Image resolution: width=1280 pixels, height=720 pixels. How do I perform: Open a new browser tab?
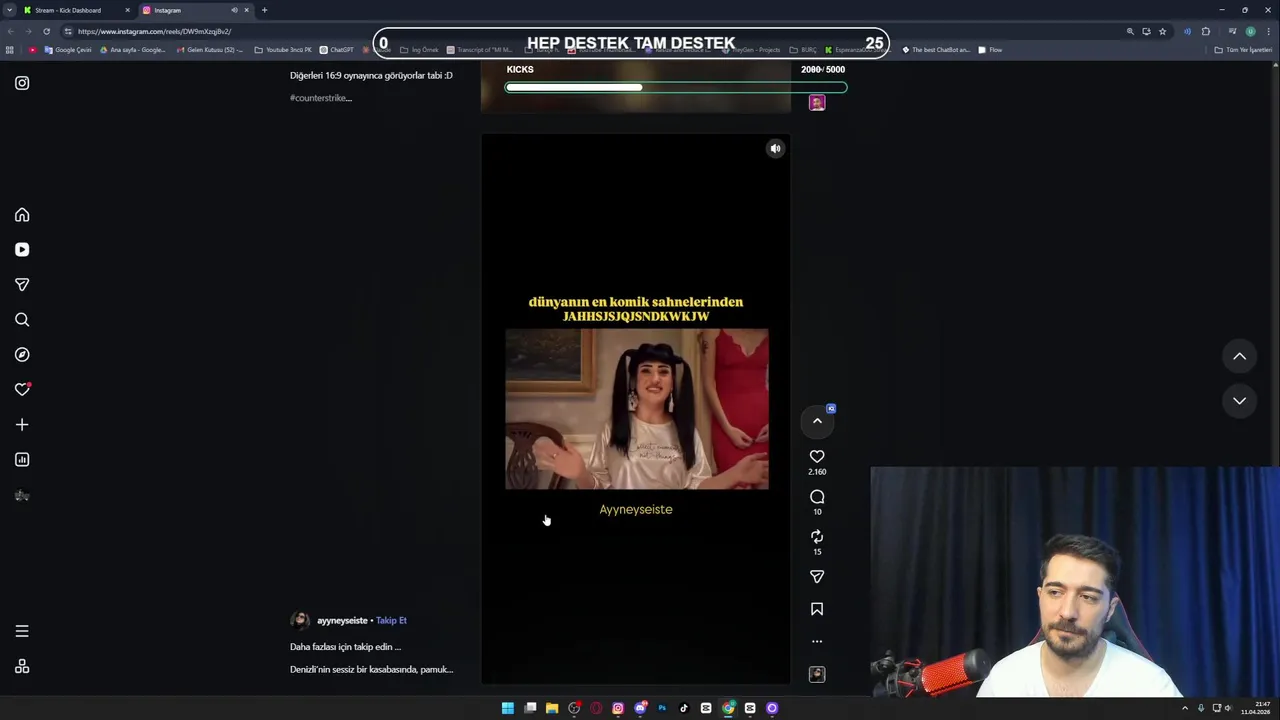264,10
